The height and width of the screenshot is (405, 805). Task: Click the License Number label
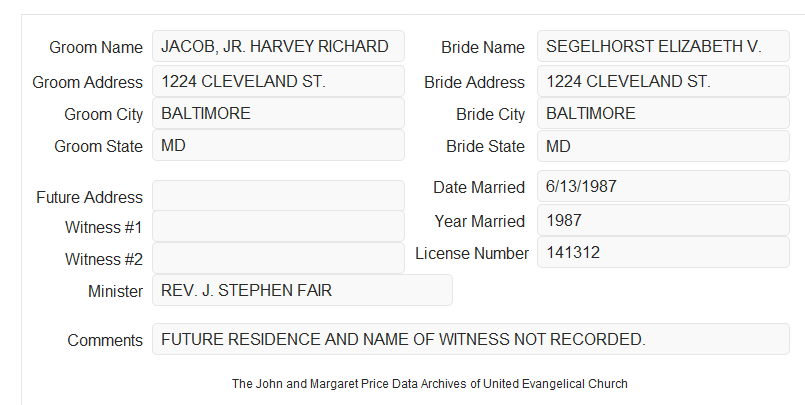tap(472, 253)
